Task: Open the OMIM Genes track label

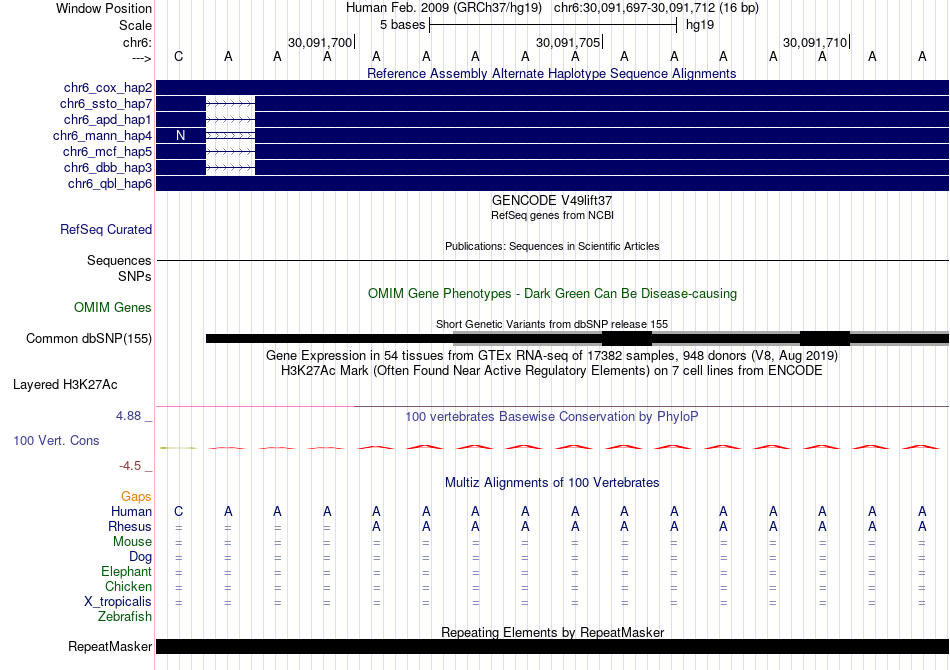Action: click(x=113, y=307)
